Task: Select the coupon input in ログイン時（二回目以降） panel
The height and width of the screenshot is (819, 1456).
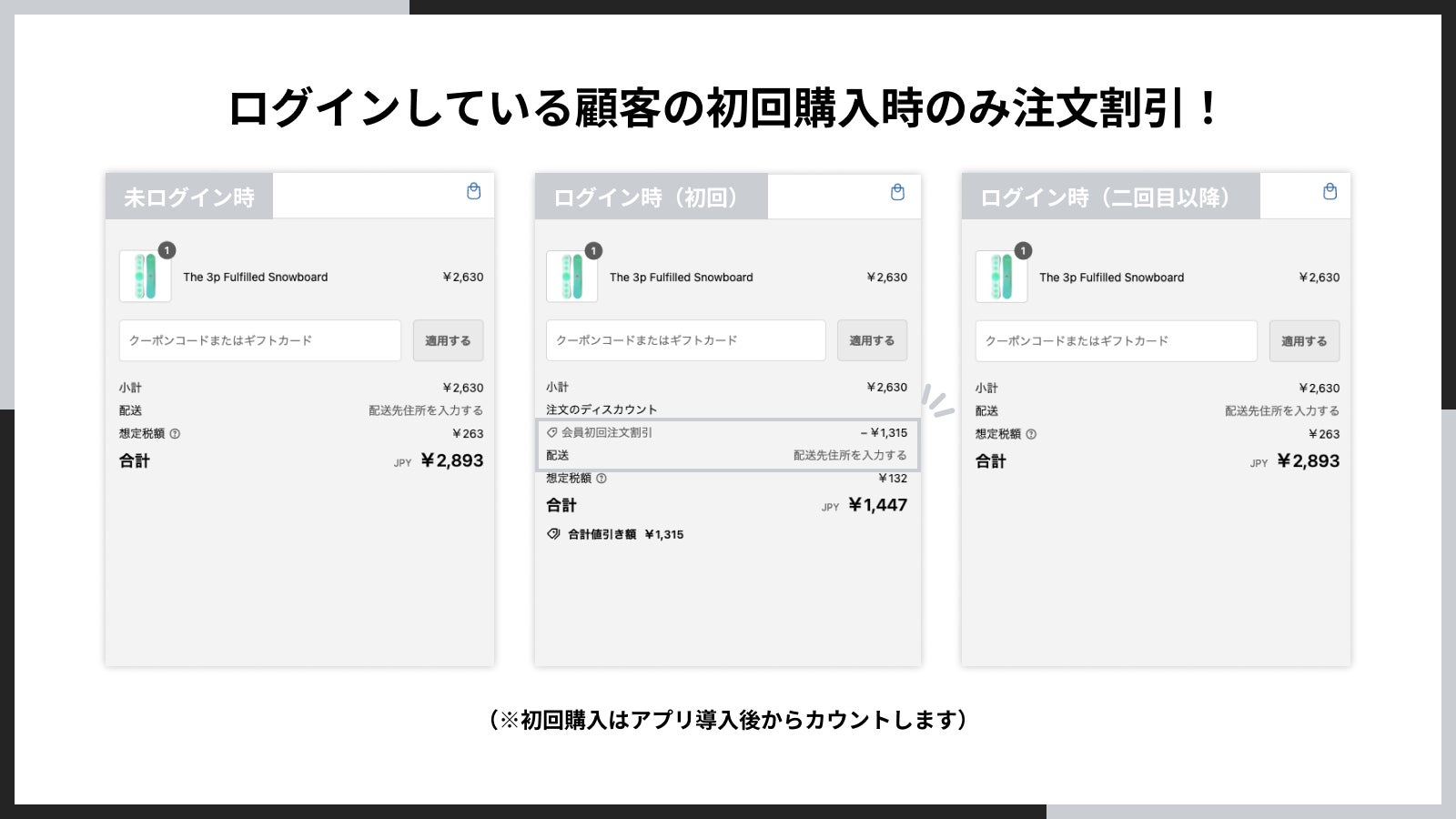Action: point(1116,341)
